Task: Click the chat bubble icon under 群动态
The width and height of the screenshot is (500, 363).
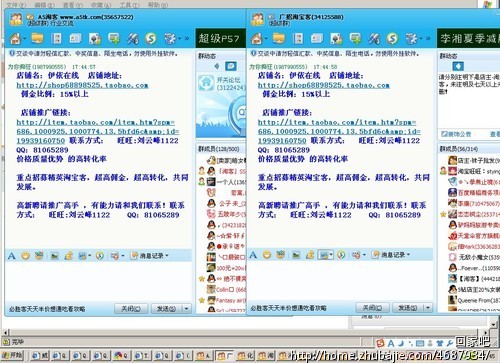Action: (x=231, y=66)
